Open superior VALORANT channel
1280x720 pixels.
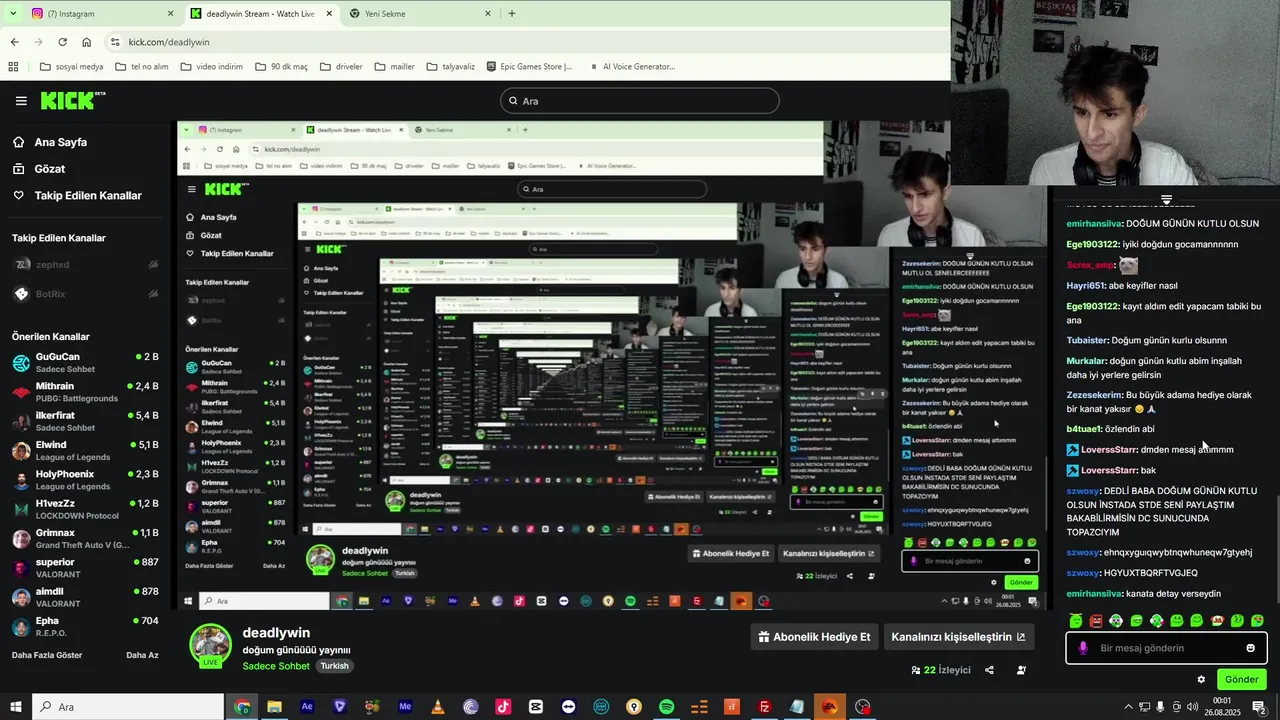[85, 568]
